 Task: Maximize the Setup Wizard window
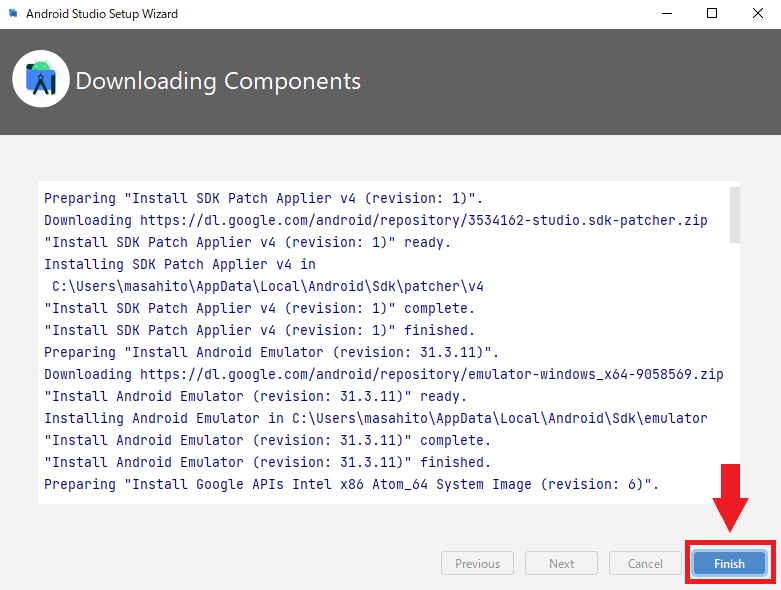click(x=712, y=13)
